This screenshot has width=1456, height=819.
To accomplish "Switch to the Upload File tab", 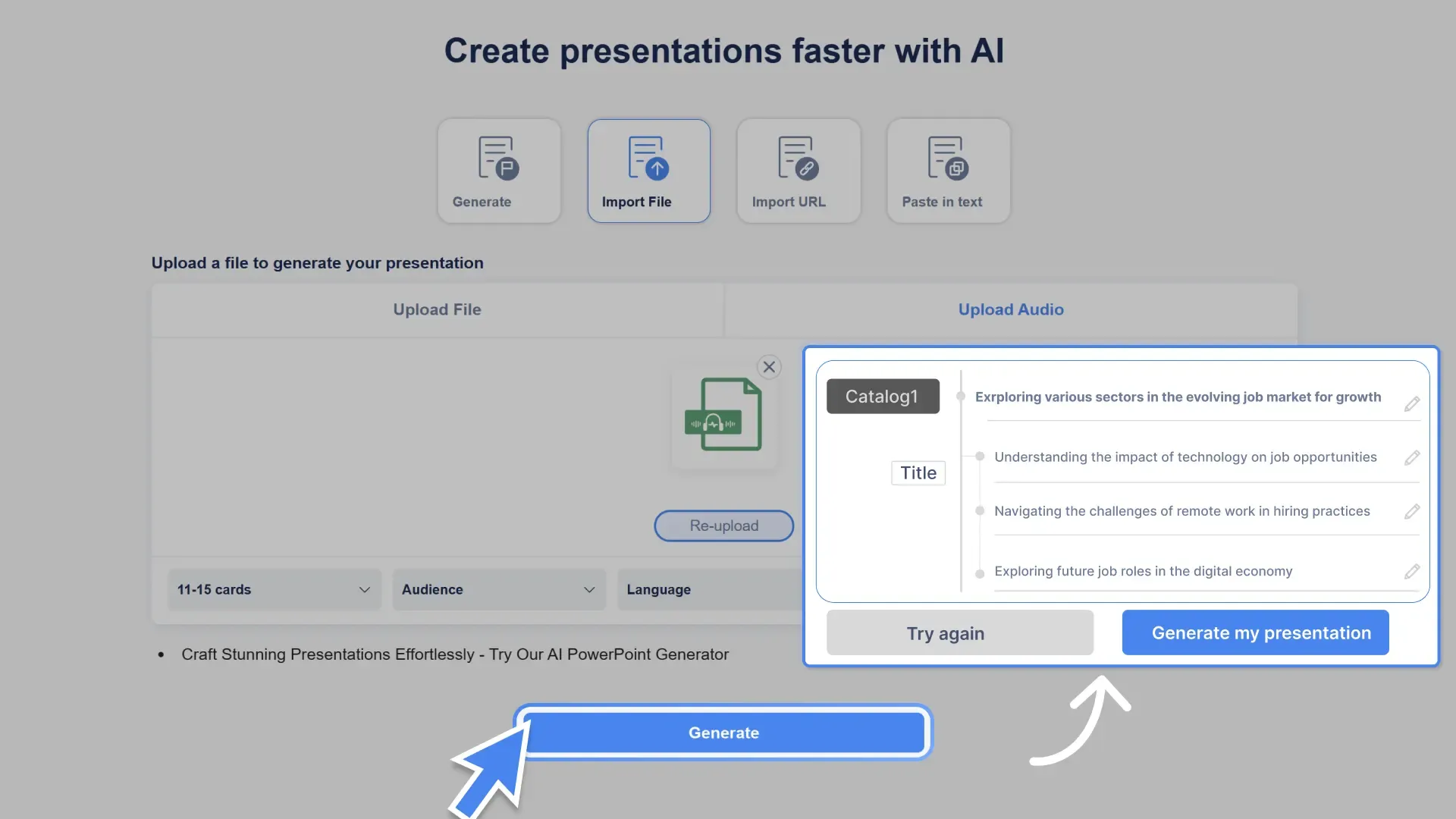I will (x=437, y=309).
